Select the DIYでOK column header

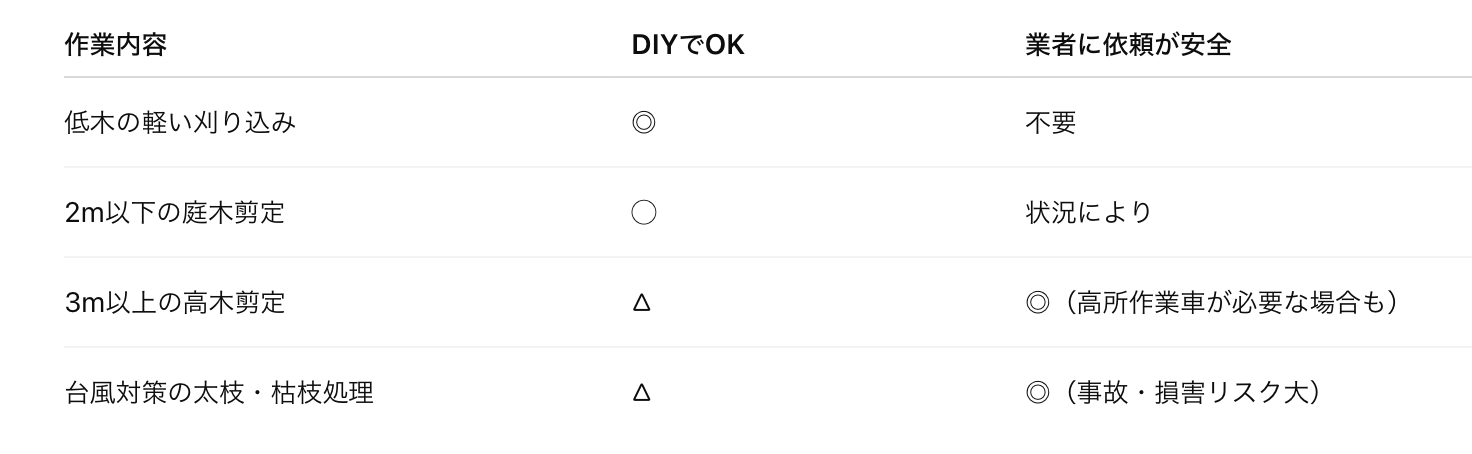(688, 46)
